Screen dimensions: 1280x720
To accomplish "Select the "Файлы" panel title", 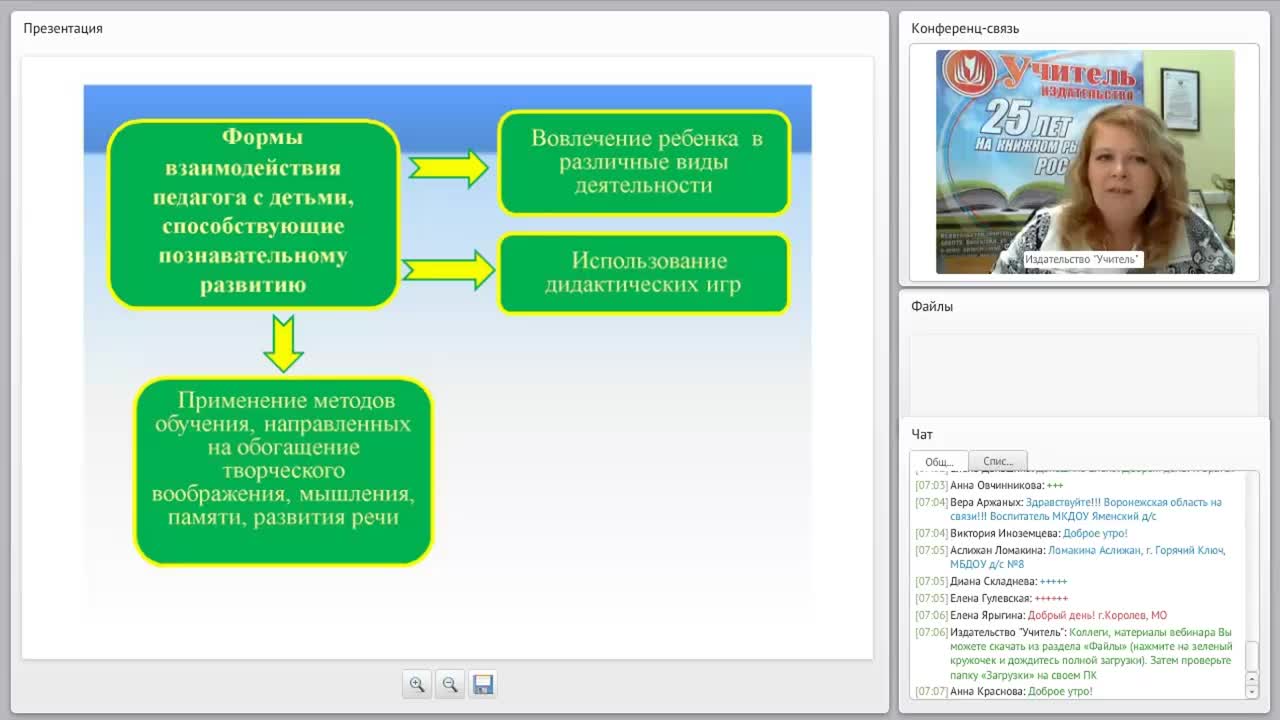I will pos(932,306).
